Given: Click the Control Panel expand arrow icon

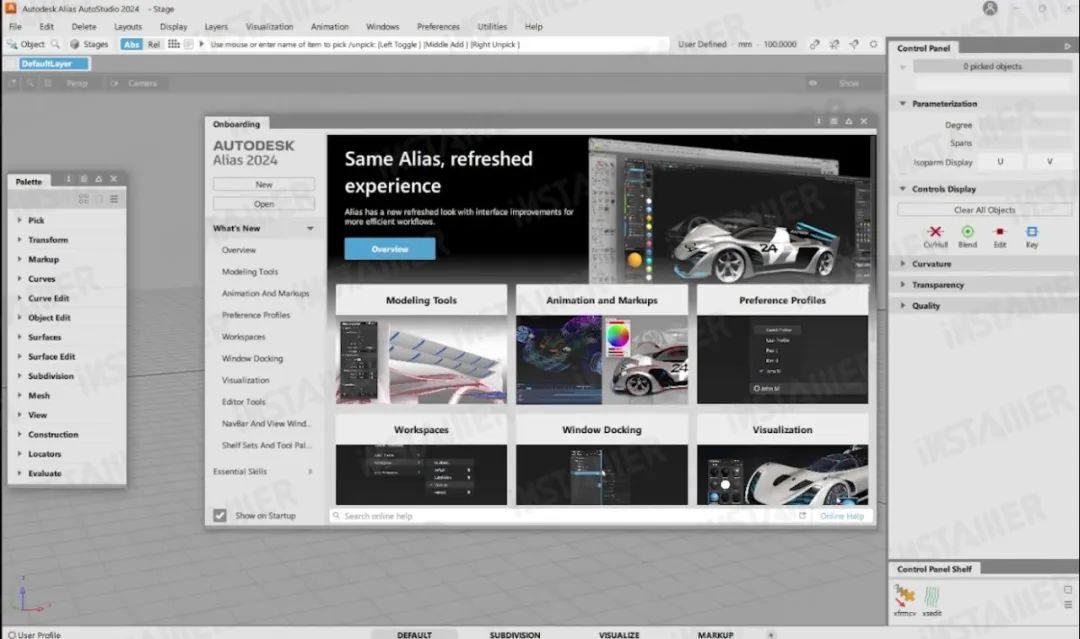Looking at the screenshot, I should [1067, 47].
